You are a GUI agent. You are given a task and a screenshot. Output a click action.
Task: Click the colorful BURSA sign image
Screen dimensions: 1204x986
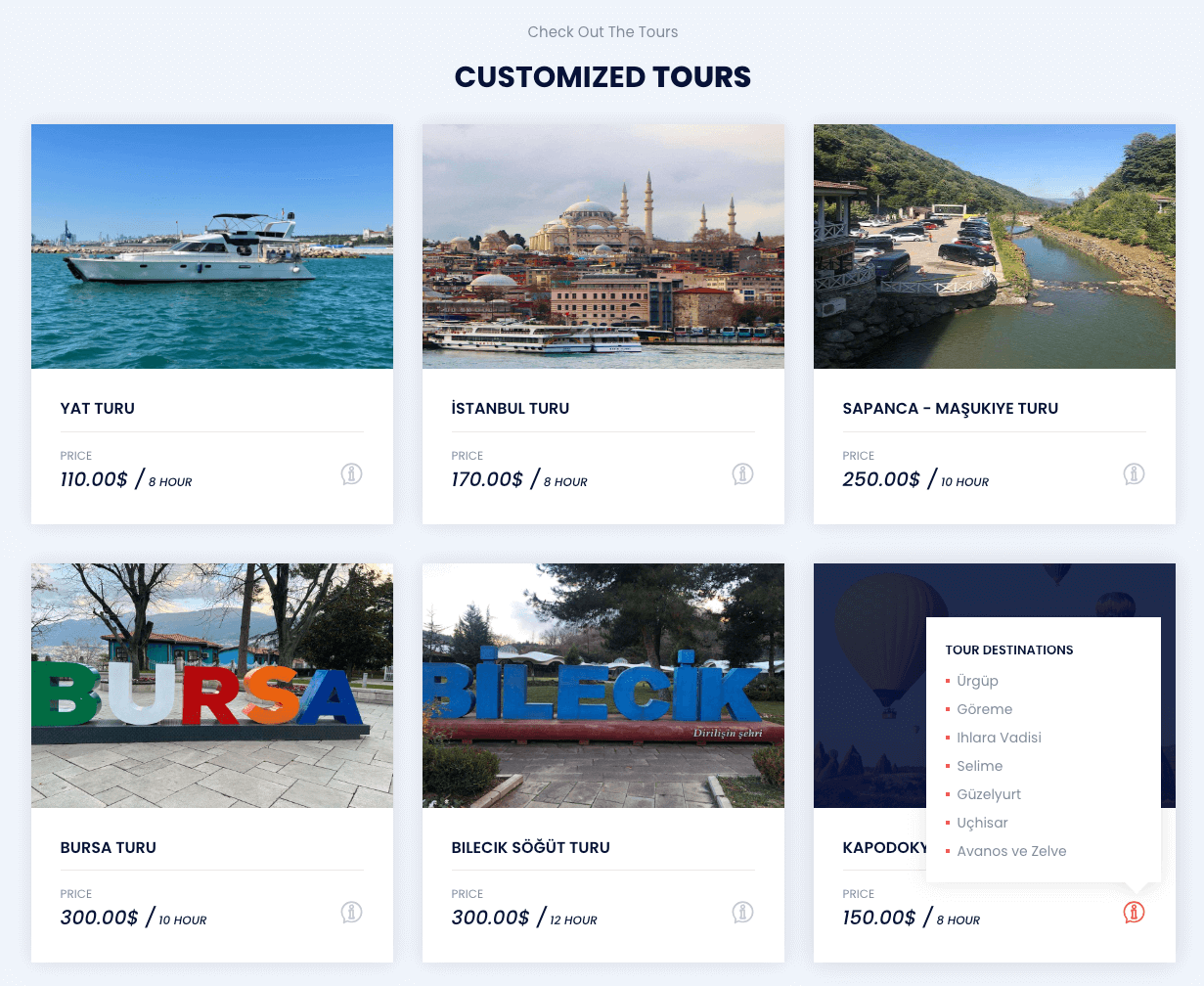point(212,685)
